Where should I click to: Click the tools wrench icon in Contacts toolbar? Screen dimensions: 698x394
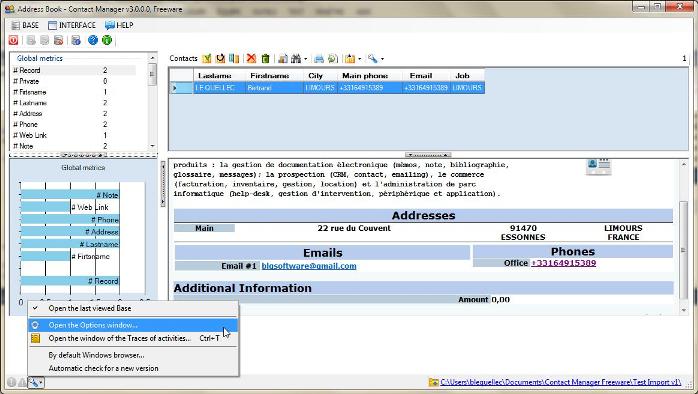pos(373,58)
